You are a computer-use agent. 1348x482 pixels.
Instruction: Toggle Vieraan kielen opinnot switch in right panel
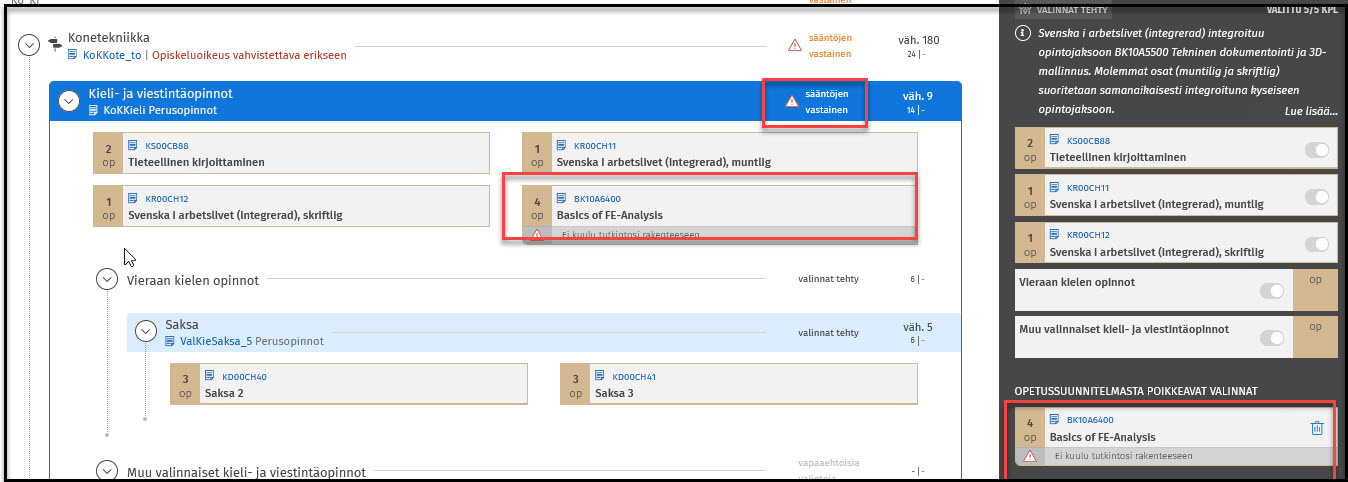(1272, 291)
